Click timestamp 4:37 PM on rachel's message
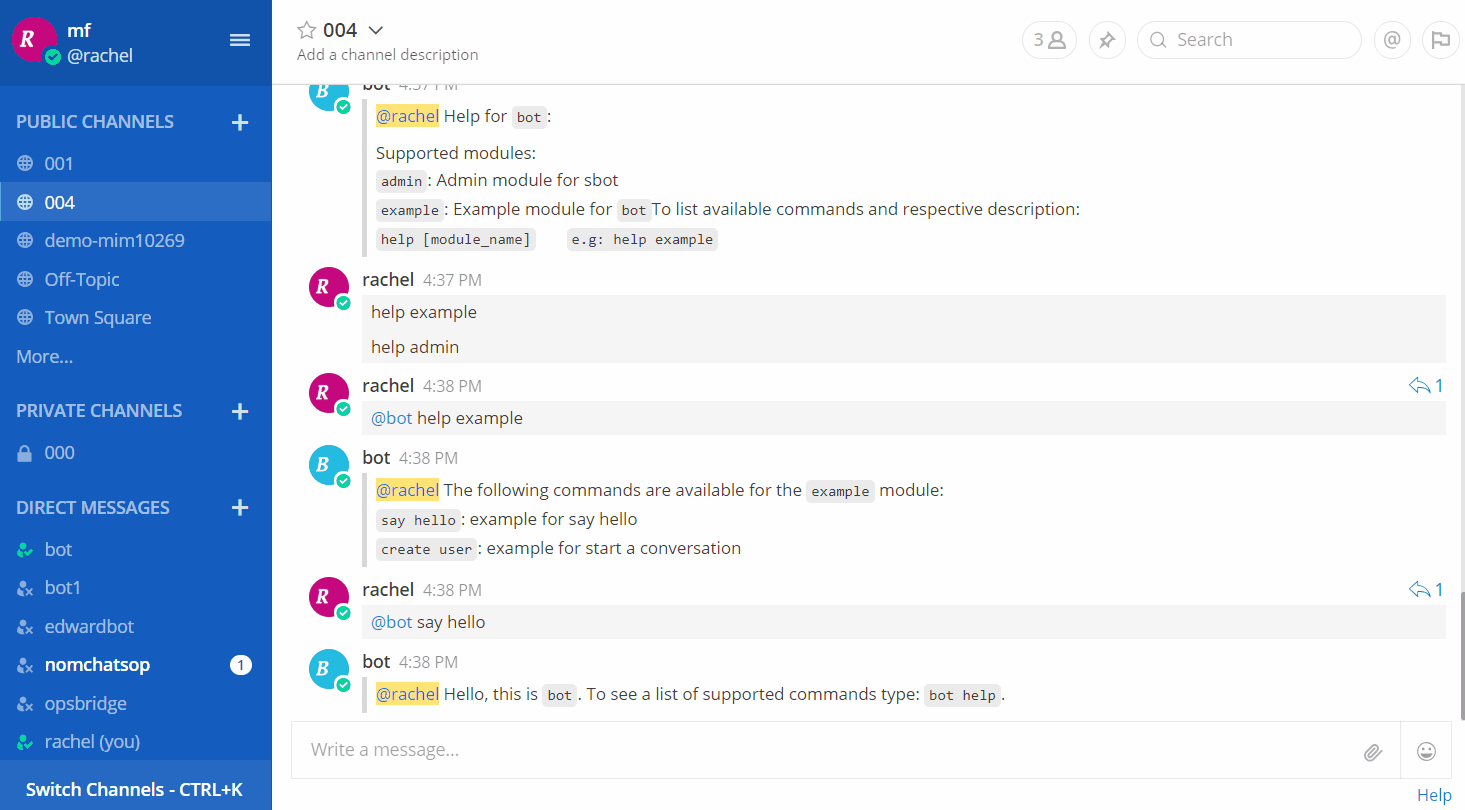Screen dimensions: 1465x810 [452, 280]
